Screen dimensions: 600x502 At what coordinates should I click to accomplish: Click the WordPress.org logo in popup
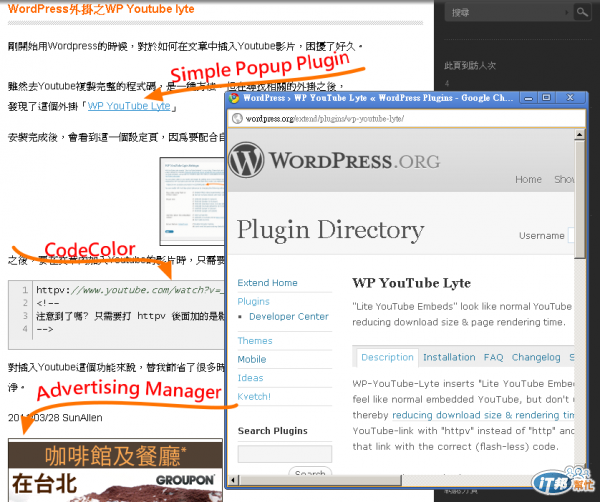pos(335,161)
